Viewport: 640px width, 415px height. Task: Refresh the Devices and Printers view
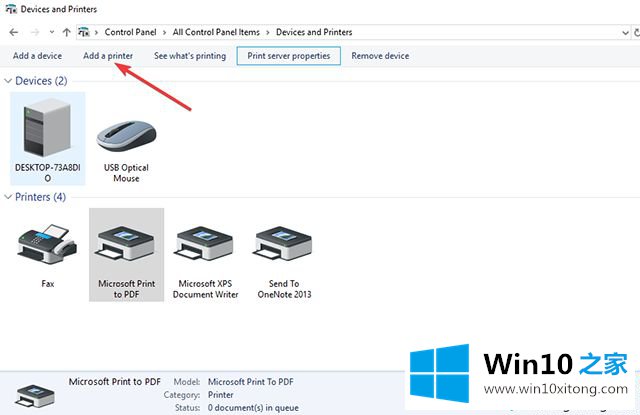tap(636, 32)
